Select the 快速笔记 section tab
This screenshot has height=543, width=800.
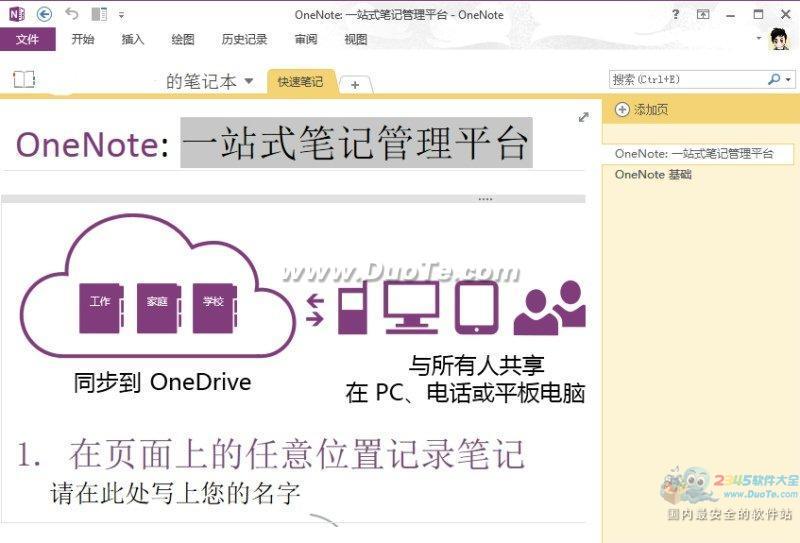(x=300, y=82)
